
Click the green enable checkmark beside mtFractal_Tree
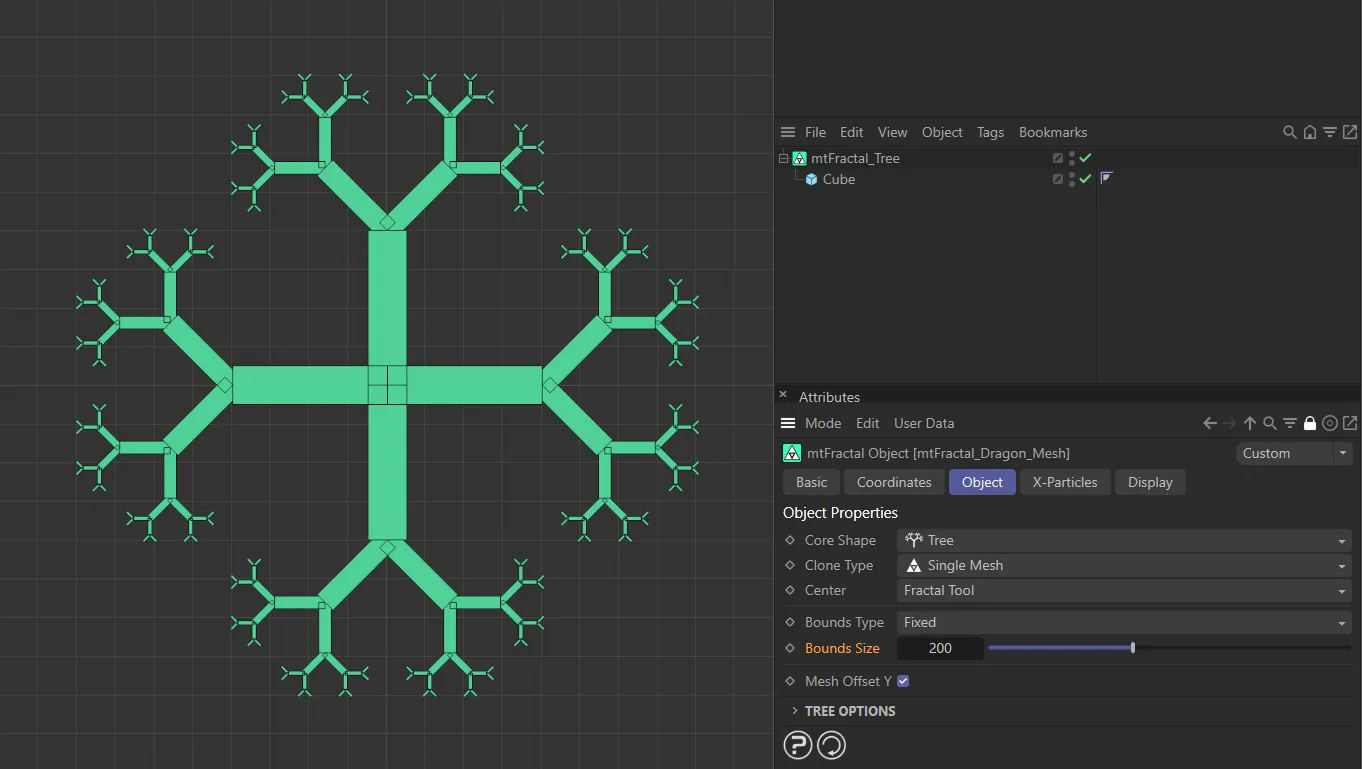[1085, 157]
